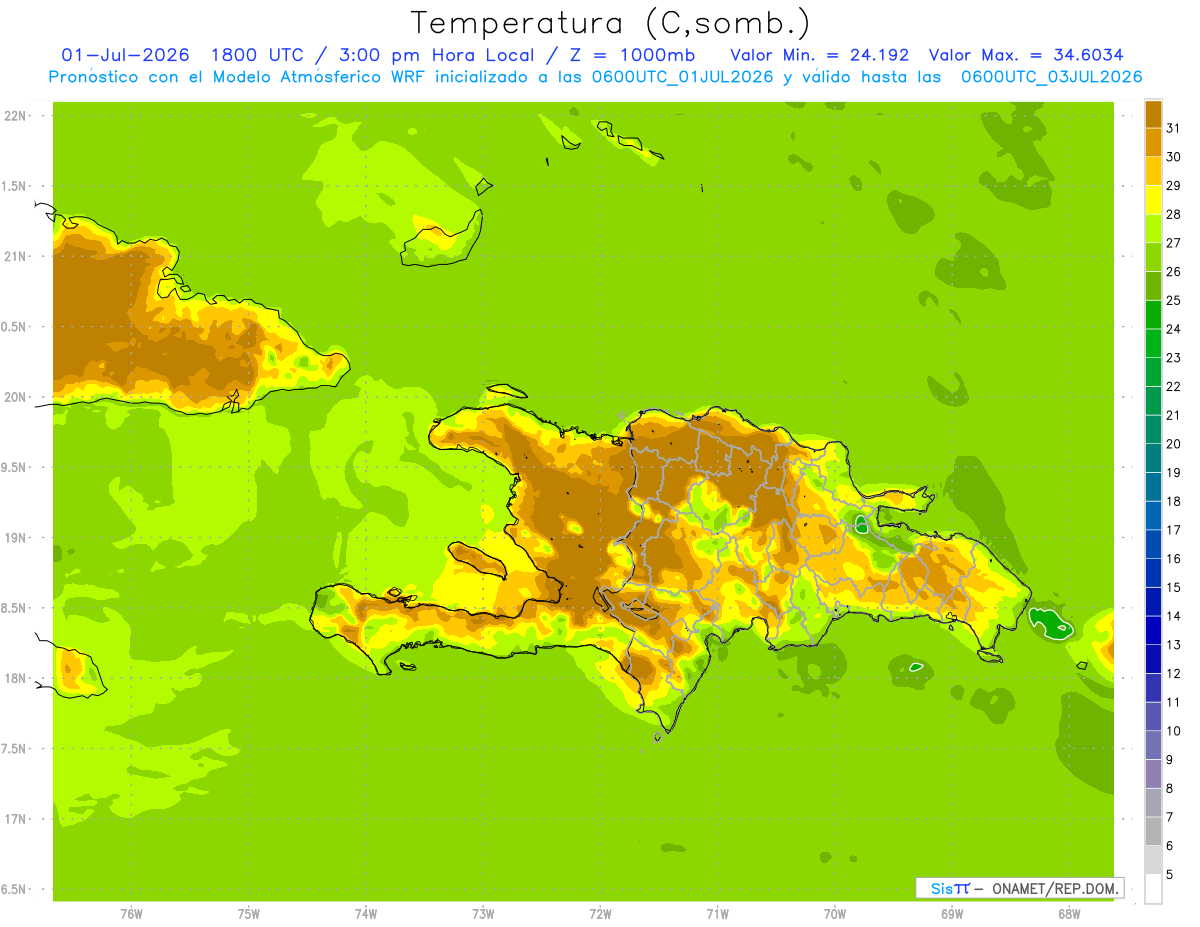Click the color bar label '24'
Screen dimensions: 1200x927
(1173, 329)
